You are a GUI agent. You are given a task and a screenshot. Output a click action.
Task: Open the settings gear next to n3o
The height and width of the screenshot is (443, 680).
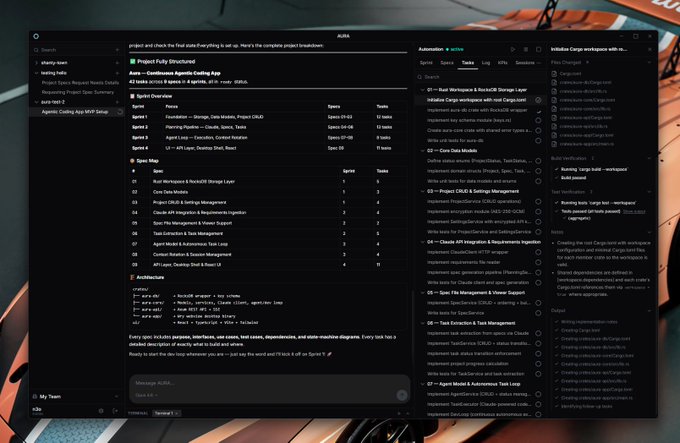pos(101,410)
